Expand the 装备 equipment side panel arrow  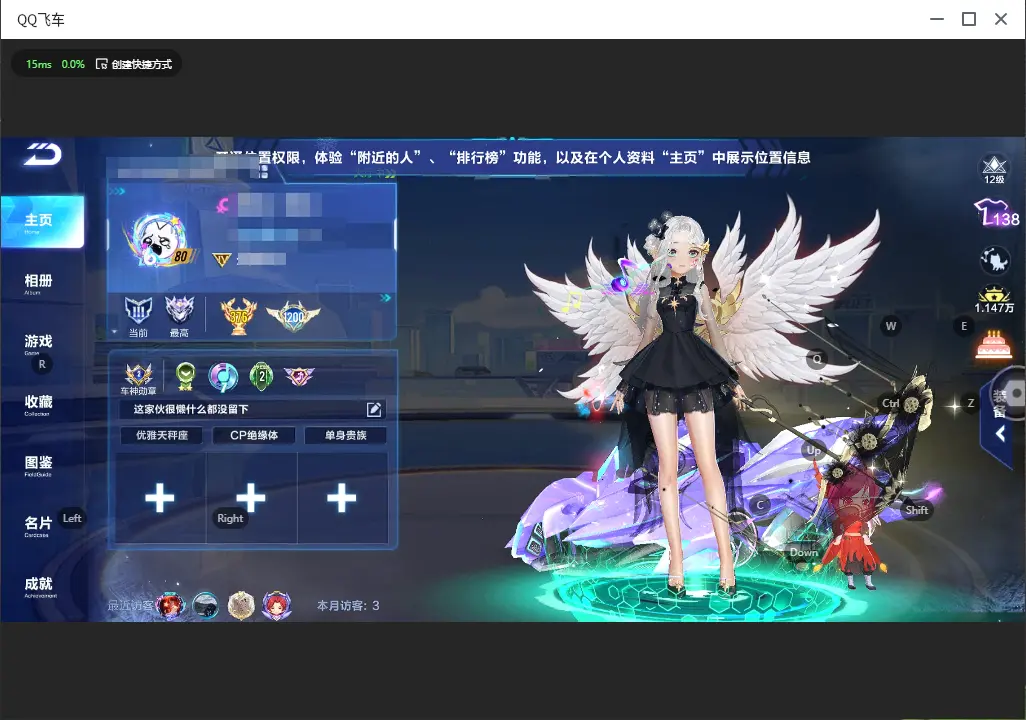click(x=1000, y=433)
